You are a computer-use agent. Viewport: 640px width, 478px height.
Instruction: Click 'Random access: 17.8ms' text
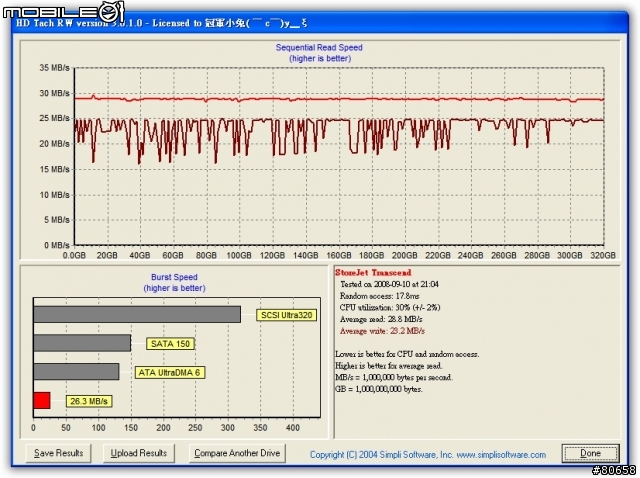pos(379,296)
